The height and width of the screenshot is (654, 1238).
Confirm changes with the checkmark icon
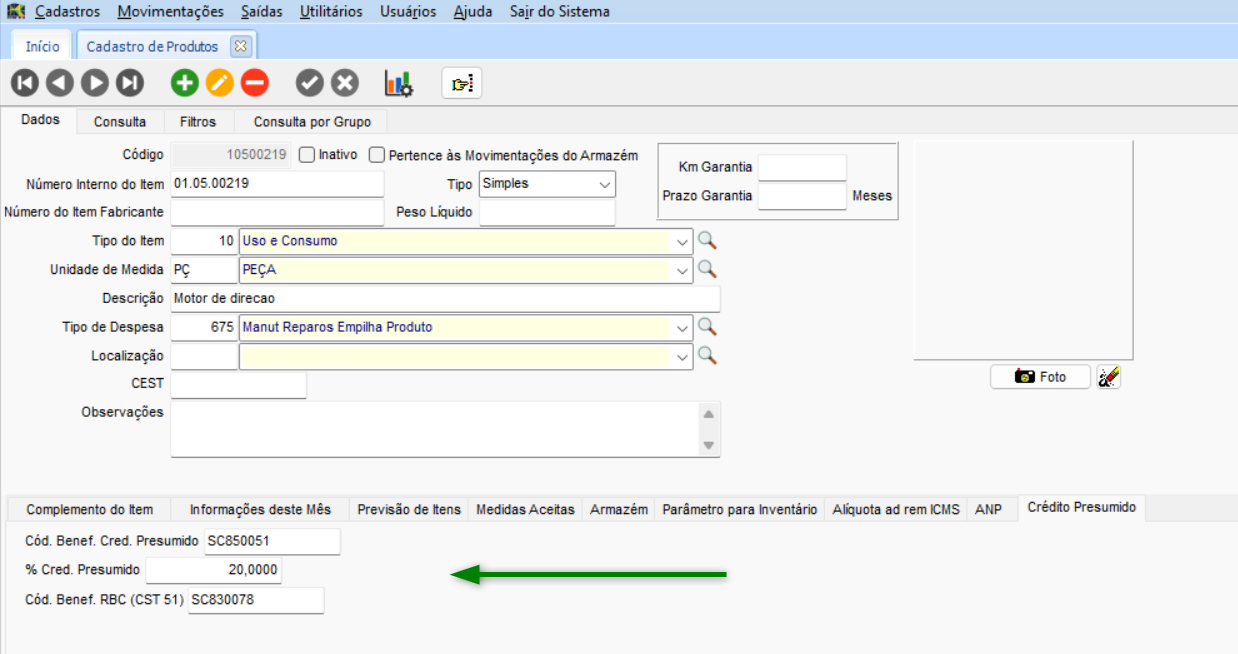(x=310, y=83)
